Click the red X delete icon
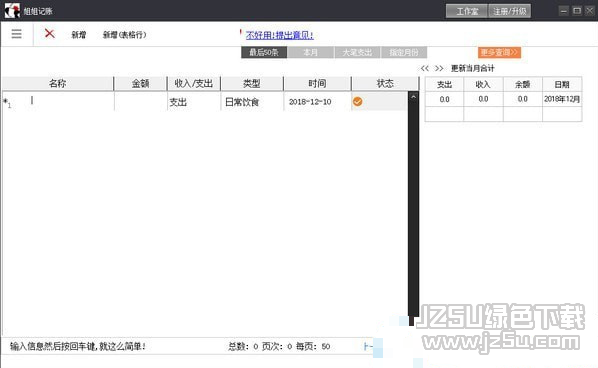 coord(50,34)
